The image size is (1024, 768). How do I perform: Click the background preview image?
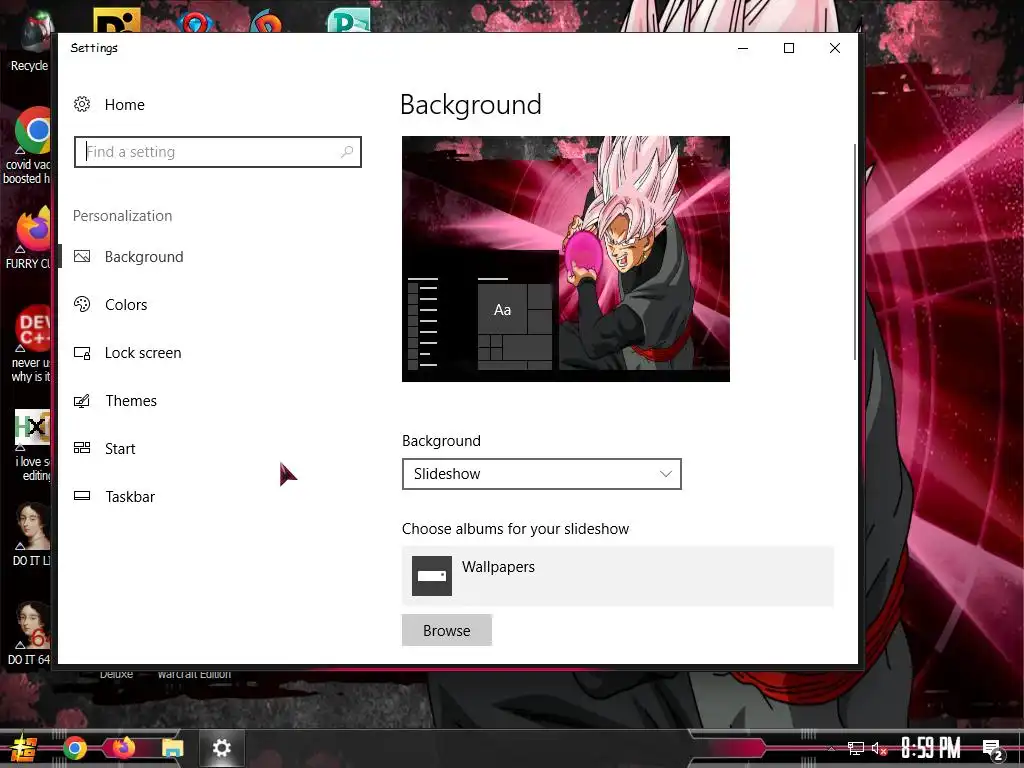click(566, 259)
